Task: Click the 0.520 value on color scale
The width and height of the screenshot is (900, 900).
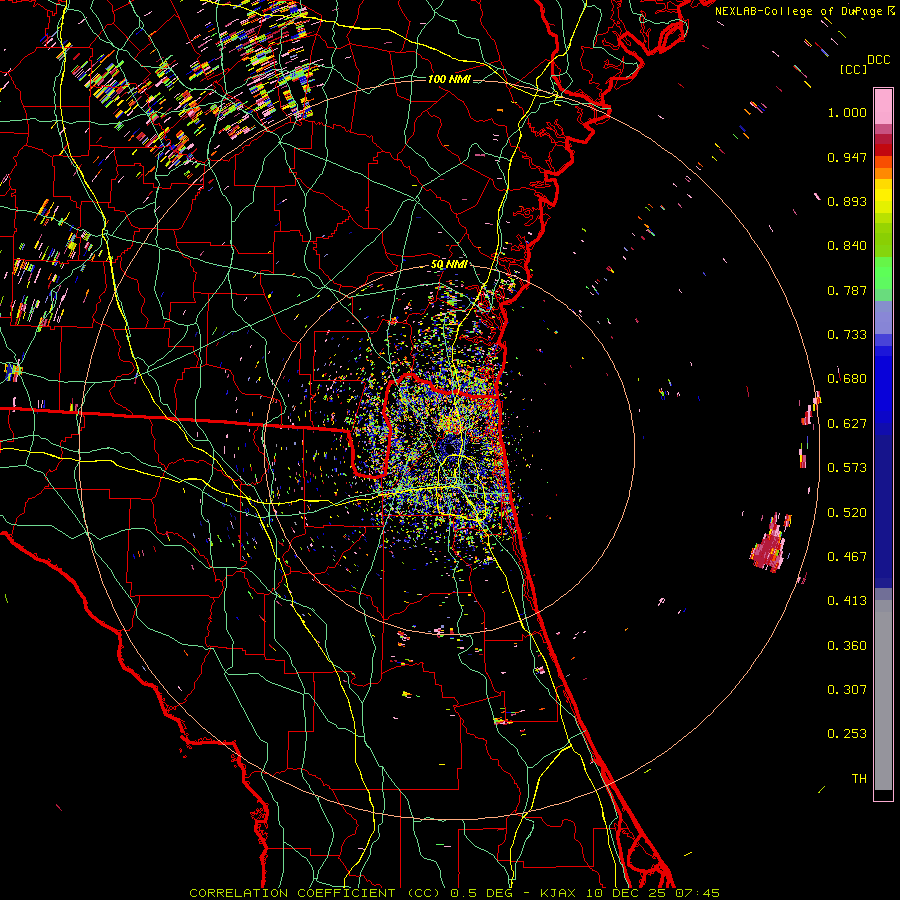Action: (x=847, y=513)
